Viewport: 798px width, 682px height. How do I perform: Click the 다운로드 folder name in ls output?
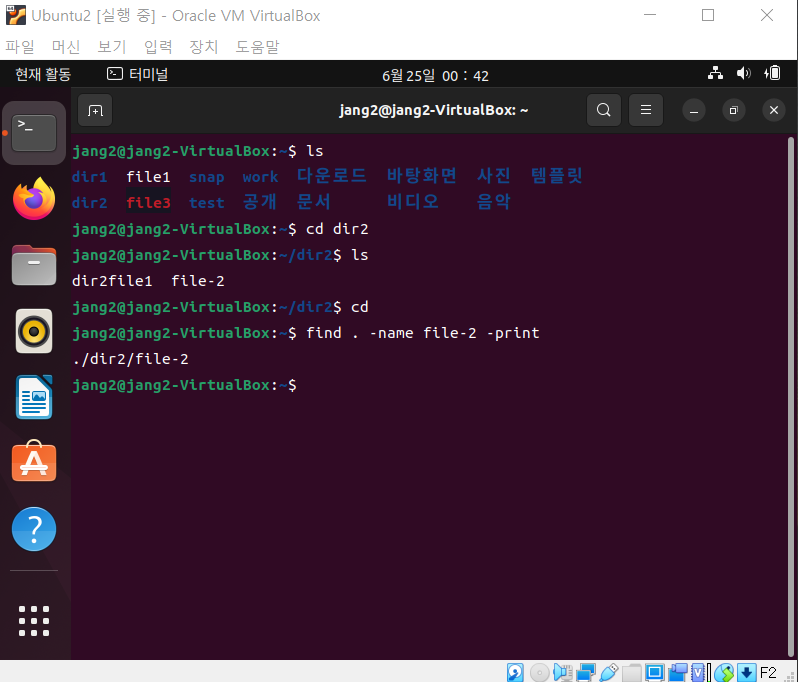pos(331,176)
